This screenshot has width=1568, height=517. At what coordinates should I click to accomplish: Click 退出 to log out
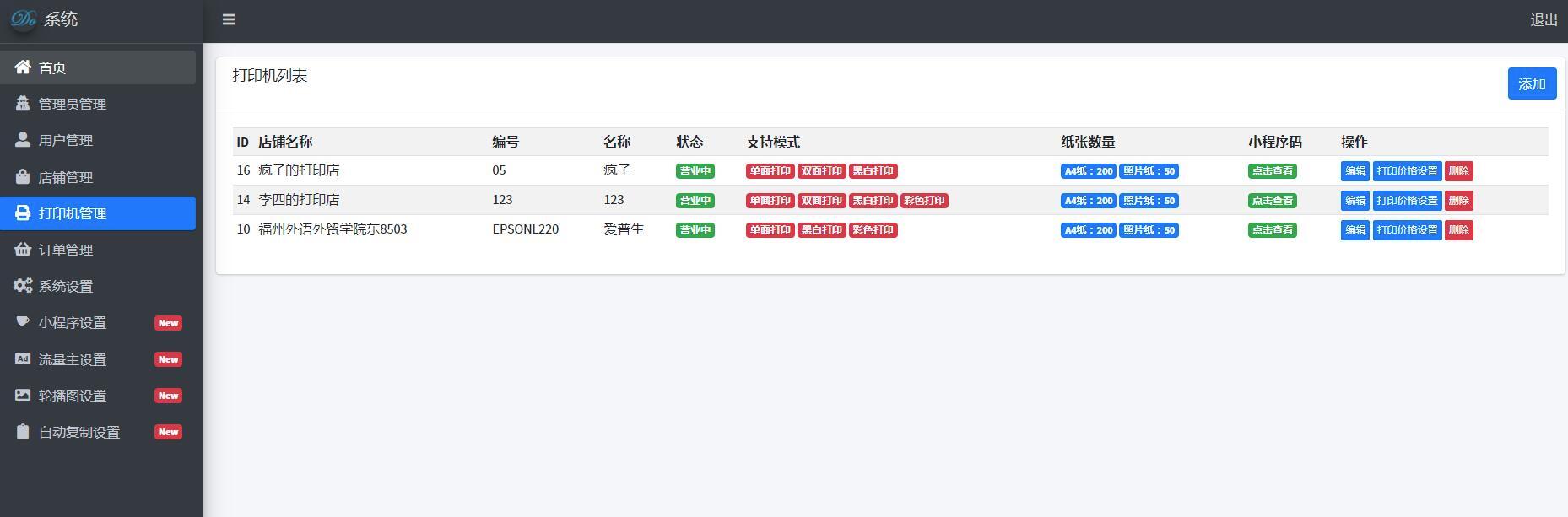(1544, 20)
